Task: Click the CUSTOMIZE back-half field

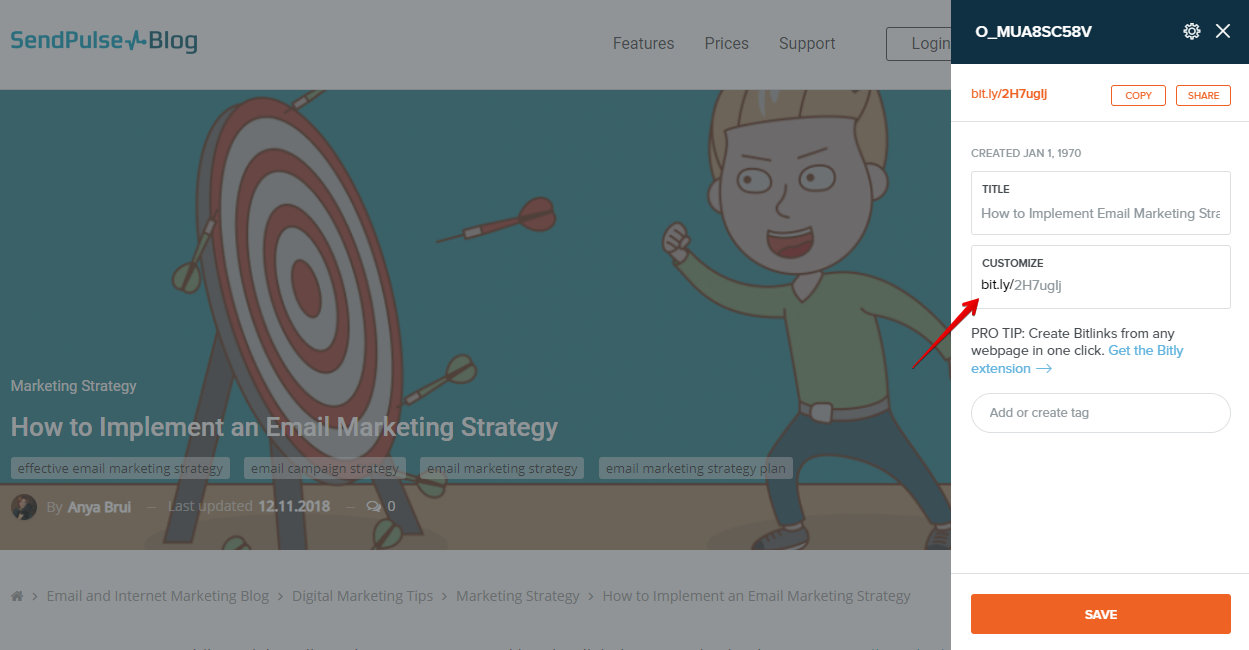Action: [x=1101, y=277]
